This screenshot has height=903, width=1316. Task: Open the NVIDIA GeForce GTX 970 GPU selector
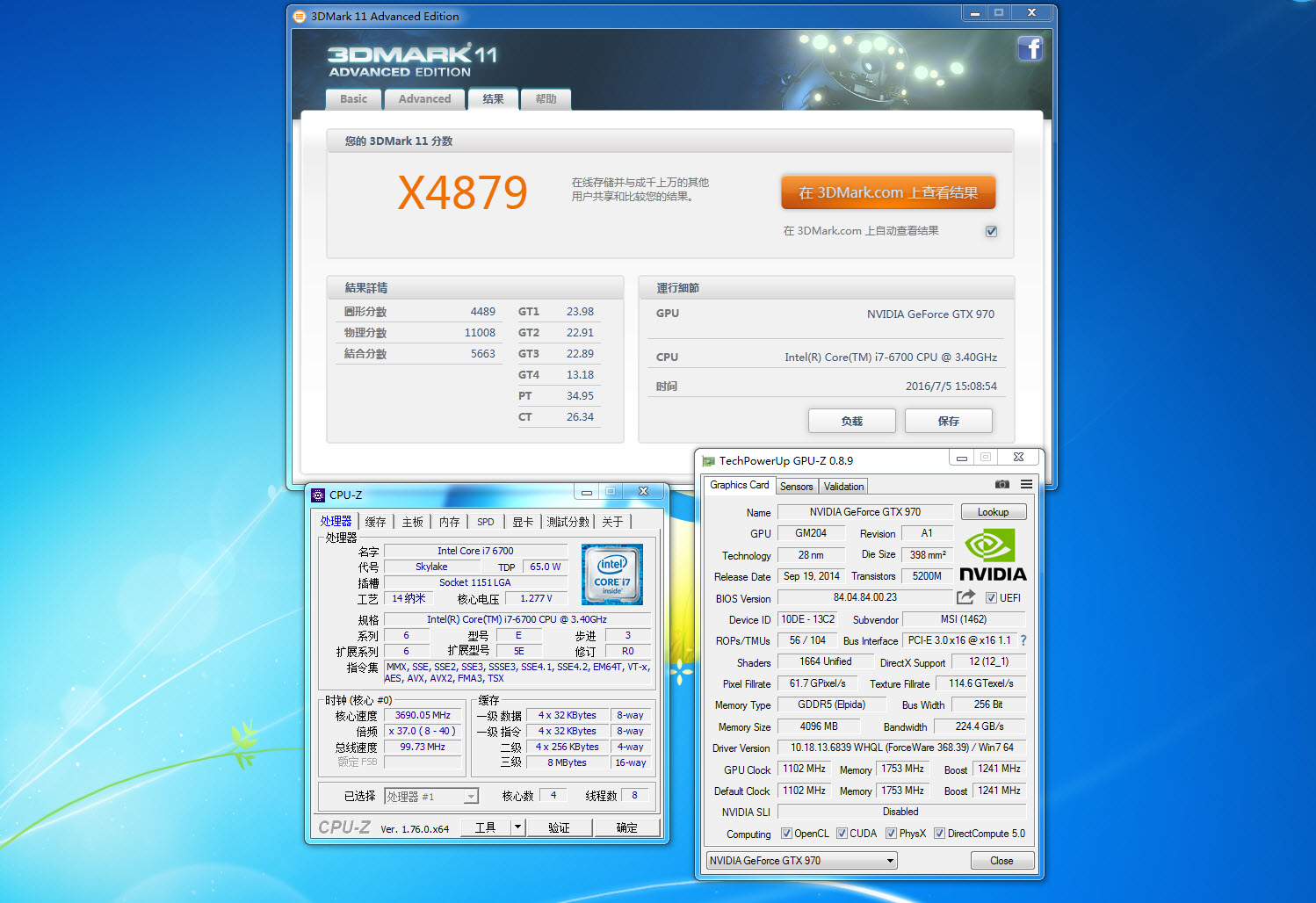(x=802, y=861)
